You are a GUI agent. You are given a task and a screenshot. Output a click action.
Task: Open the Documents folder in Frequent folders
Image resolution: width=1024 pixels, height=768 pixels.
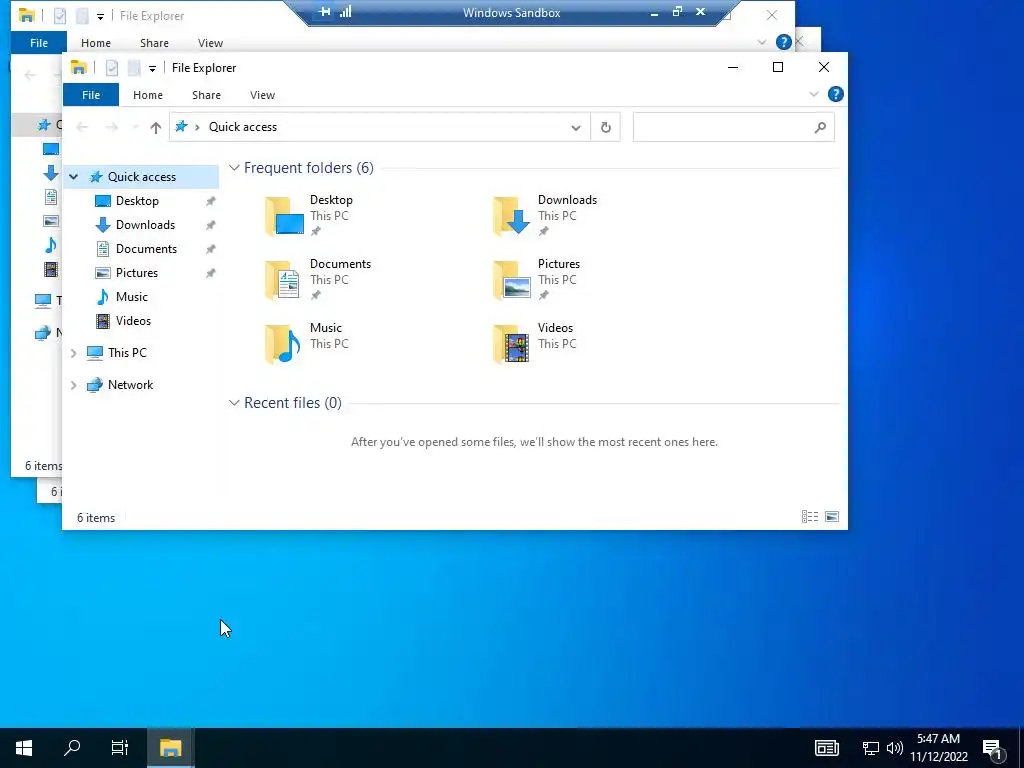click(x=318, y=280)
